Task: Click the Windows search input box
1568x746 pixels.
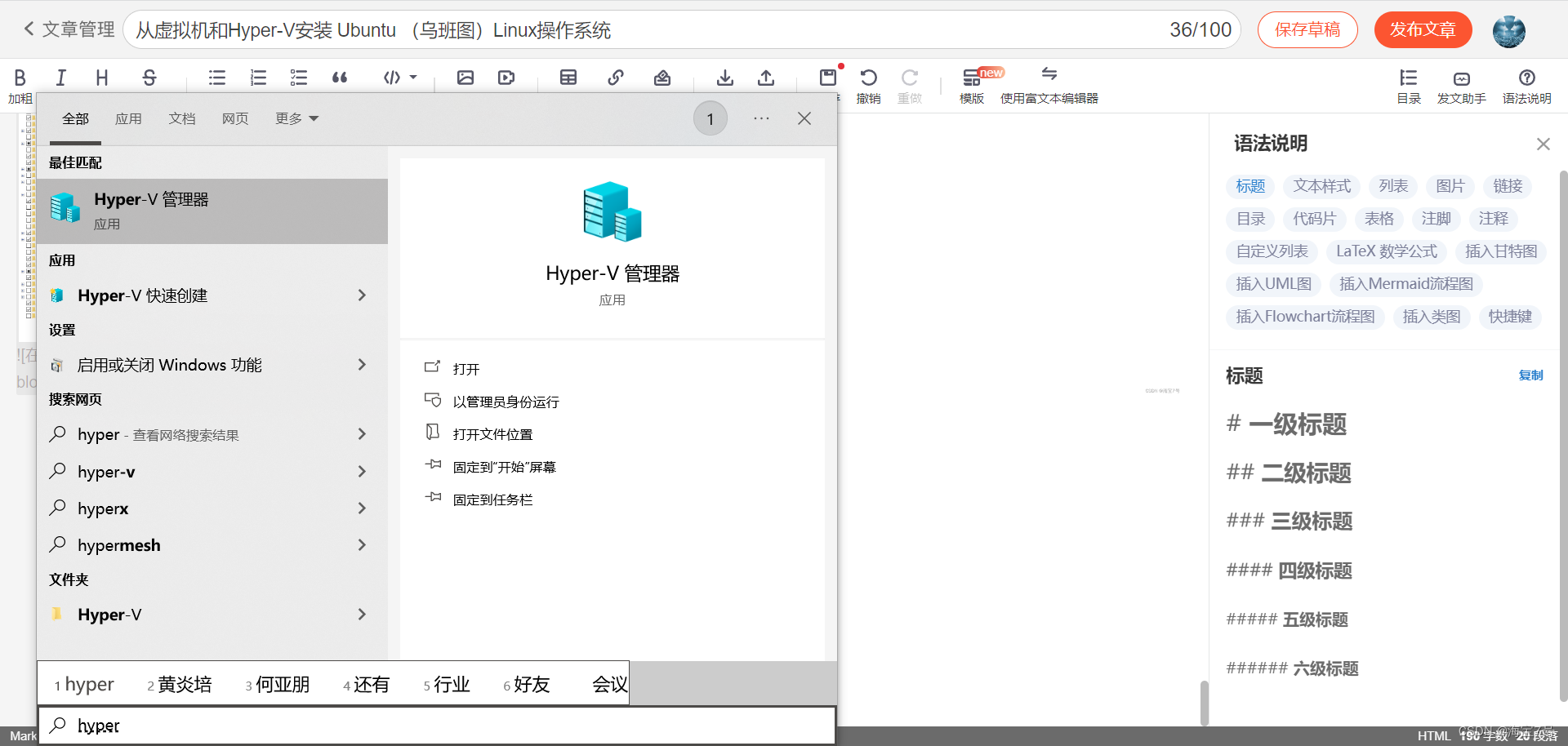Action: [437, 726]
